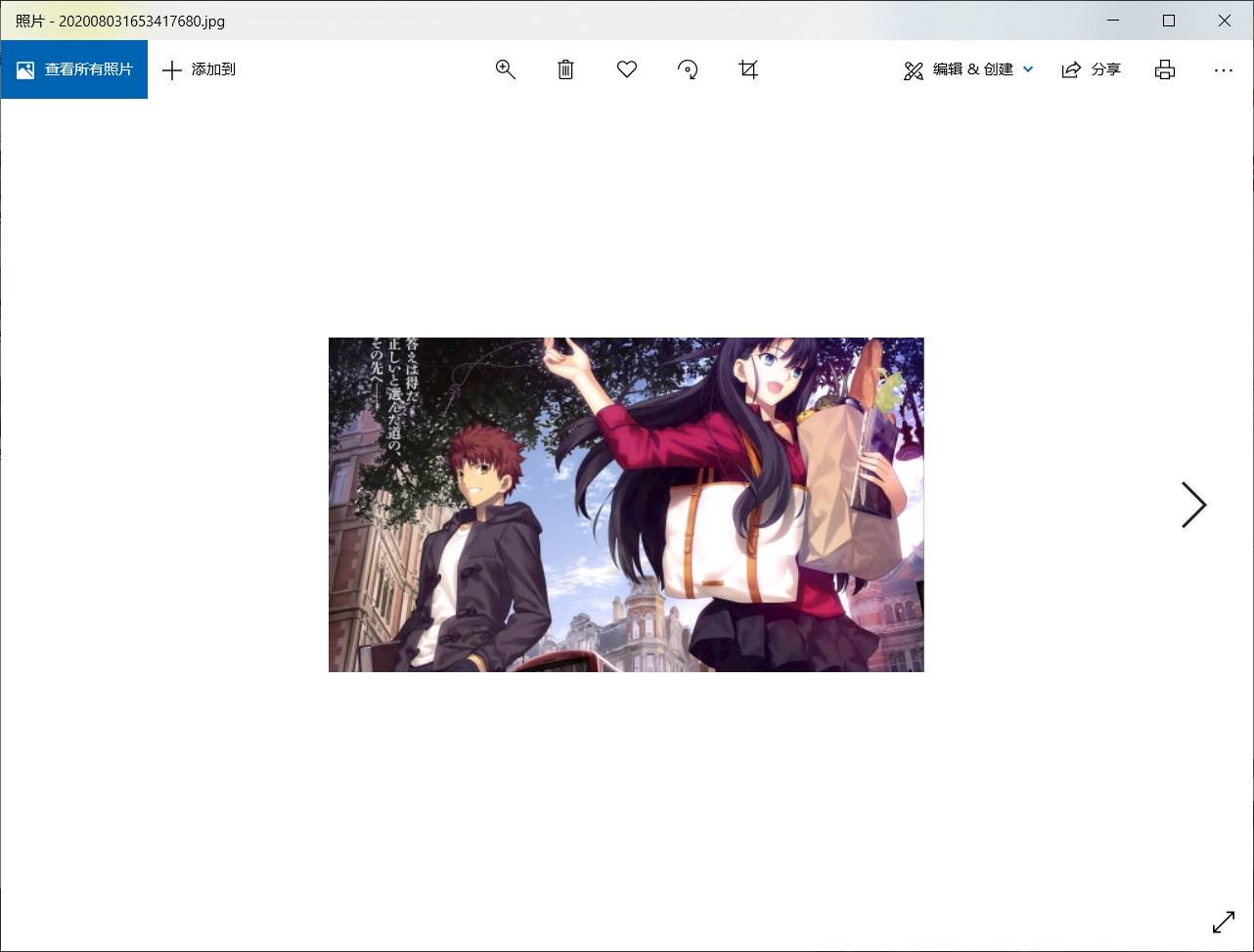The width and height of the screenshot is (1254, 952).
Task: Close the Photos window
Action: click(1225, 21)
